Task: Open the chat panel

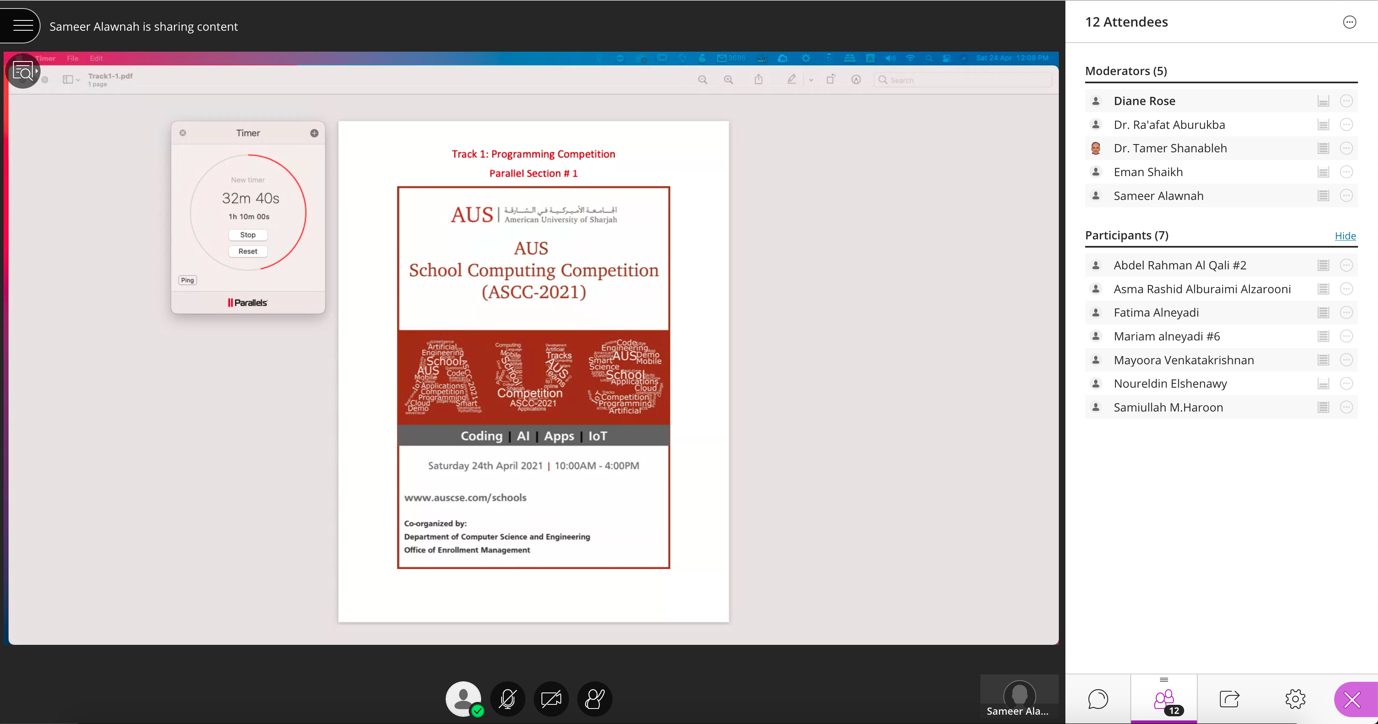Action: pos(1098,699)
